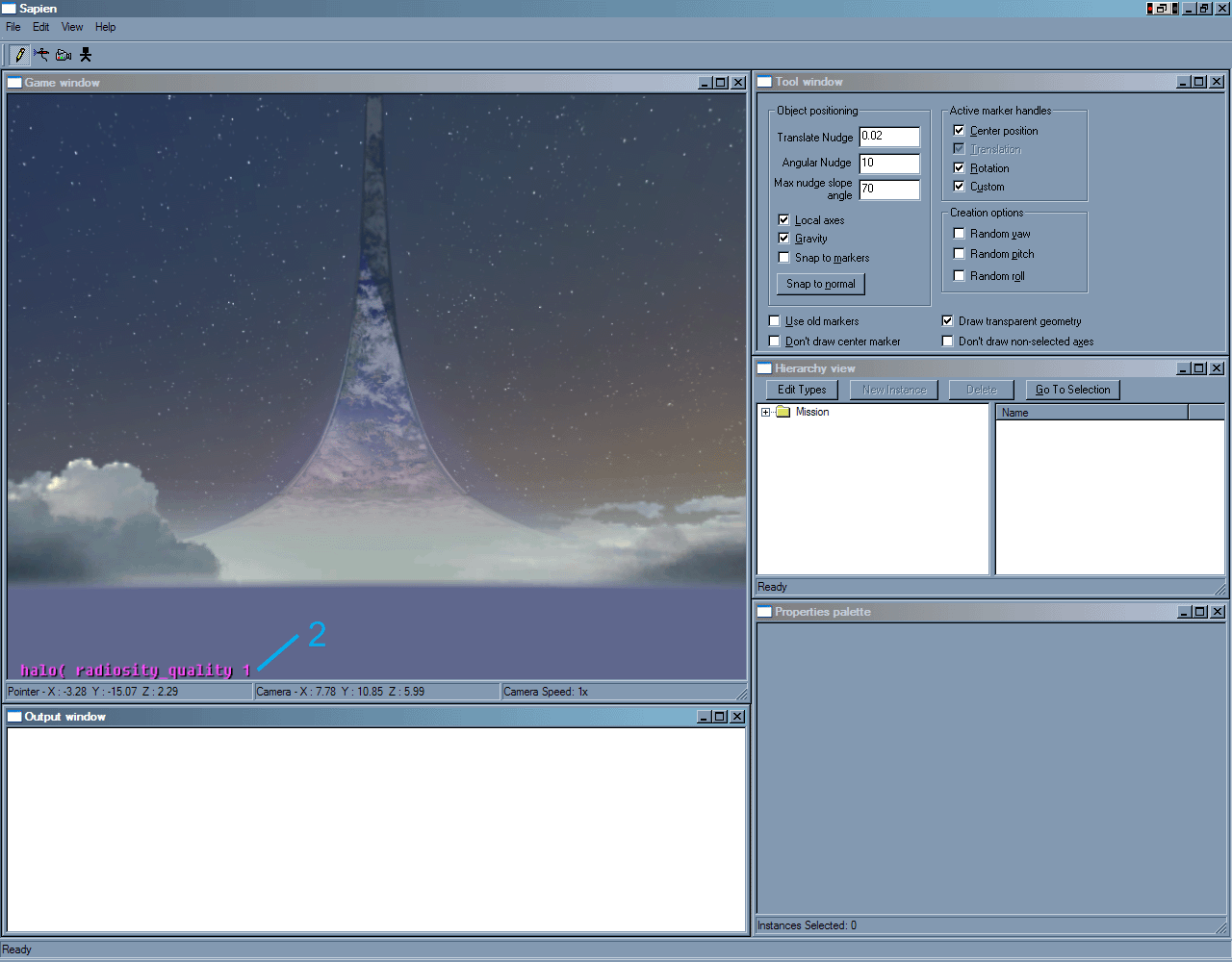Click the disabled Translation checkbox
Image resolution: width=1232 pixels, height=962 pixels.
[959, 149]
